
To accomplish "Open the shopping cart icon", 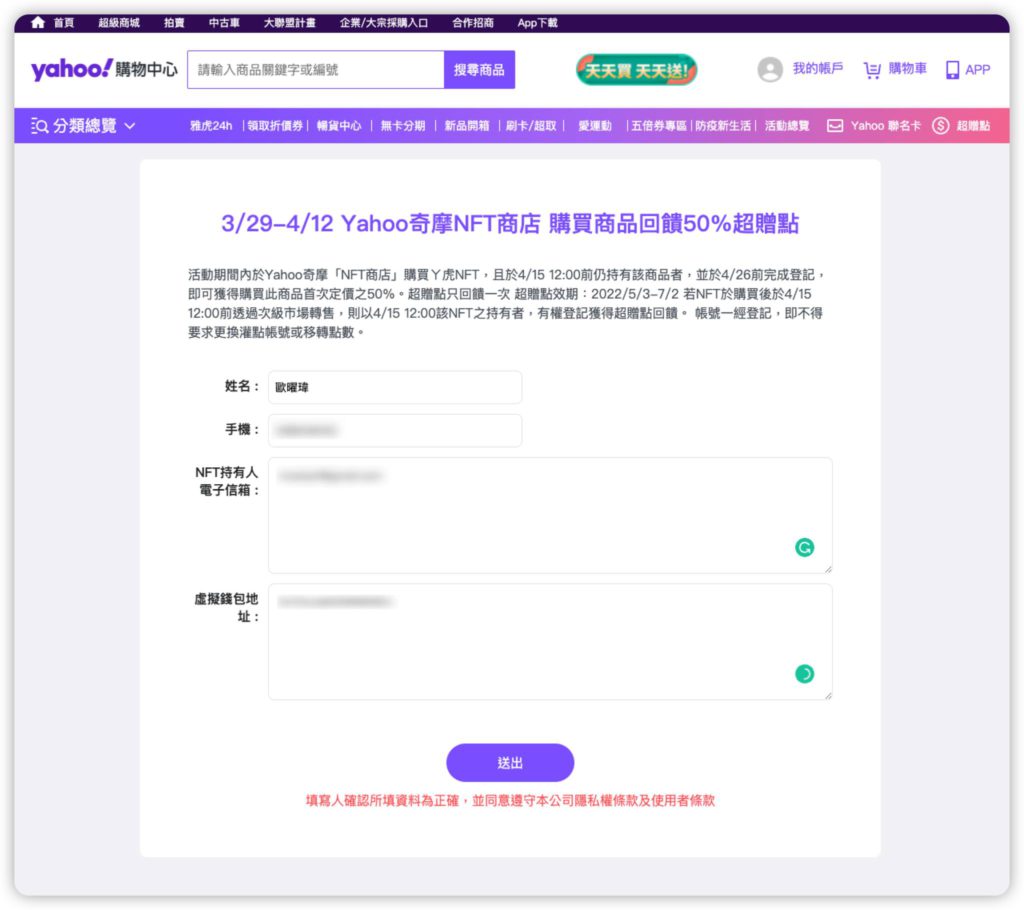I will (x=872, y=69).
